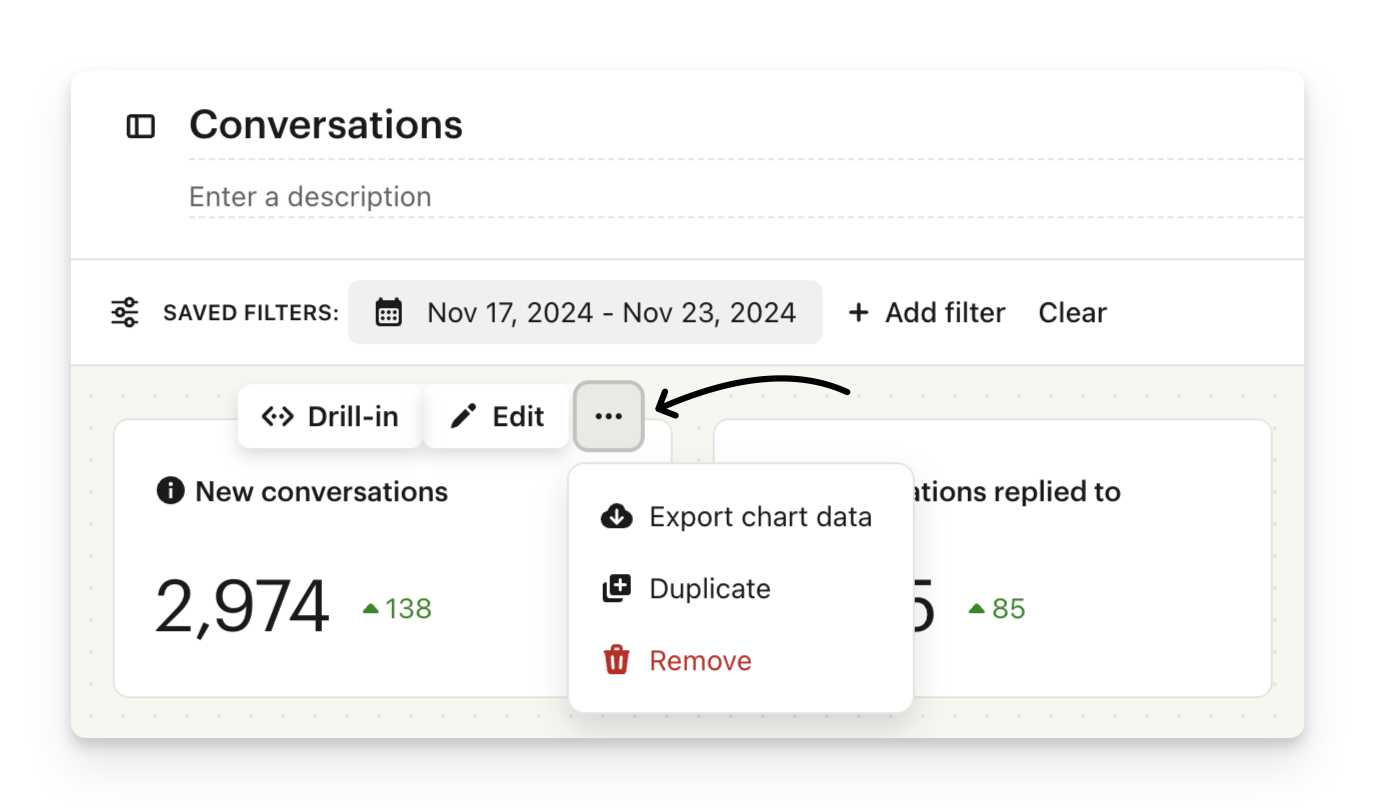1375x809 pixels.
Task: Click the plus icon before Add filter
Action: tap(858, 313)
